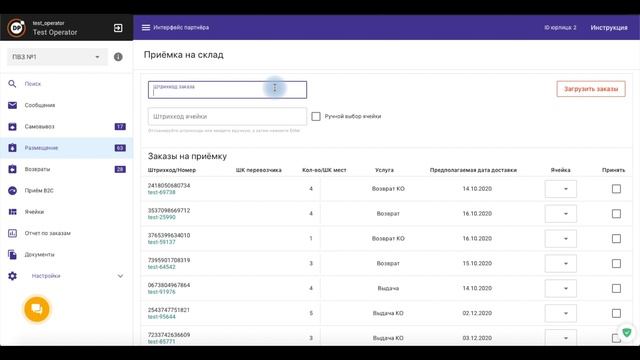Open order link test-59137
The height and width of the screenshot is (360, 640).
(162, 242)
